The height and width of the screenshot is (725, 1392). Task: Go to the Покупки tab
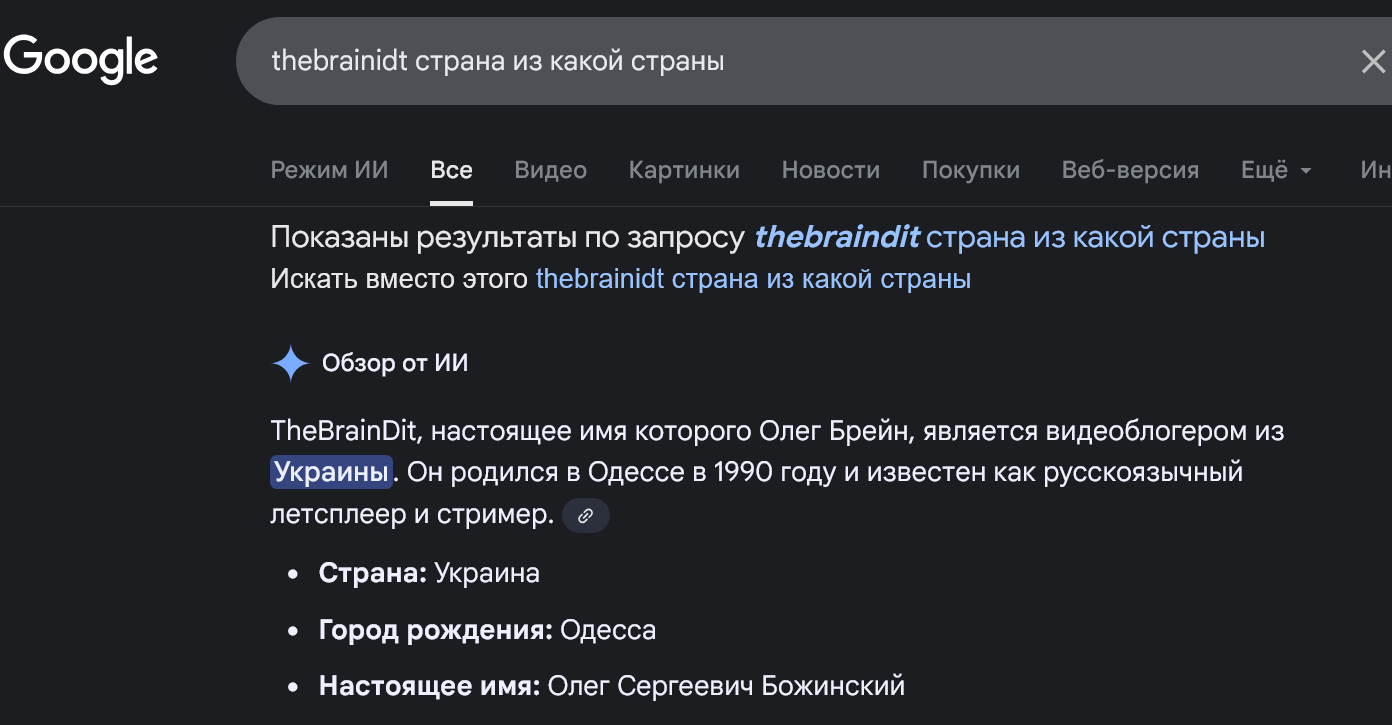coord(970,170)
